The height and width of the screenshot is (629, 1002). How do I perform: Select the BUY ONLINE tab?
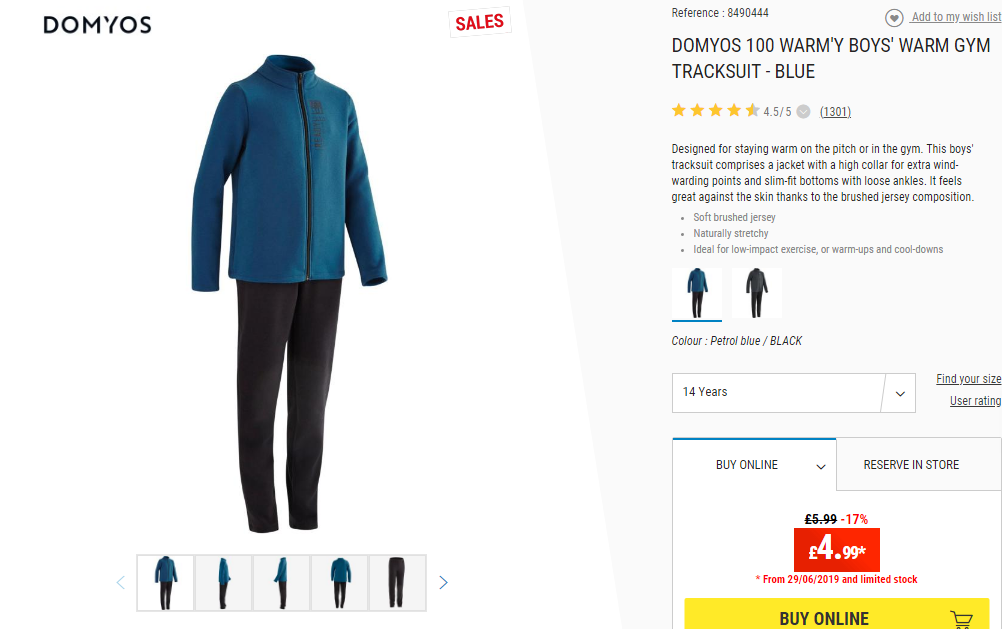[x=754, y=465]
